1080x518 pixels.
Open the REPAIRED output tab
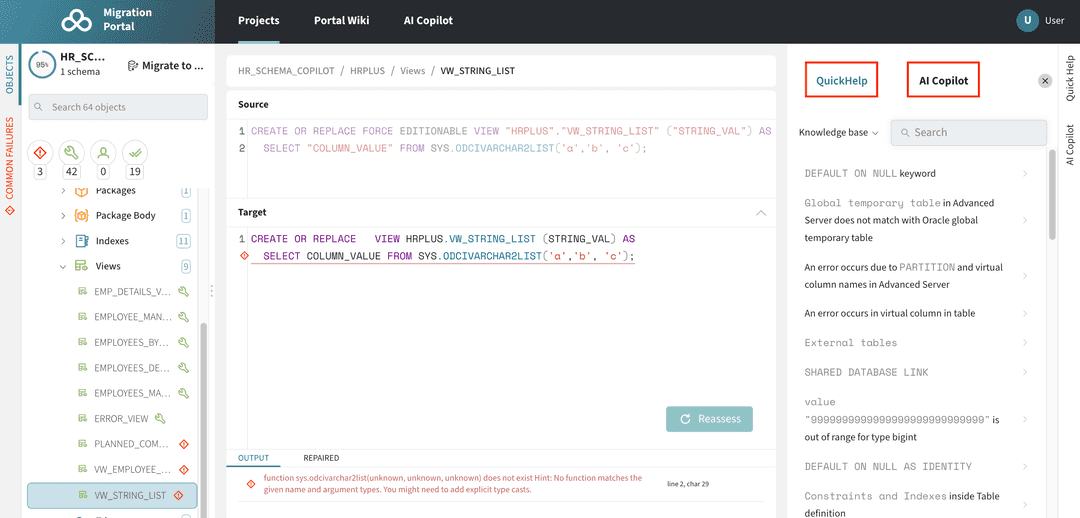(321, 458)
